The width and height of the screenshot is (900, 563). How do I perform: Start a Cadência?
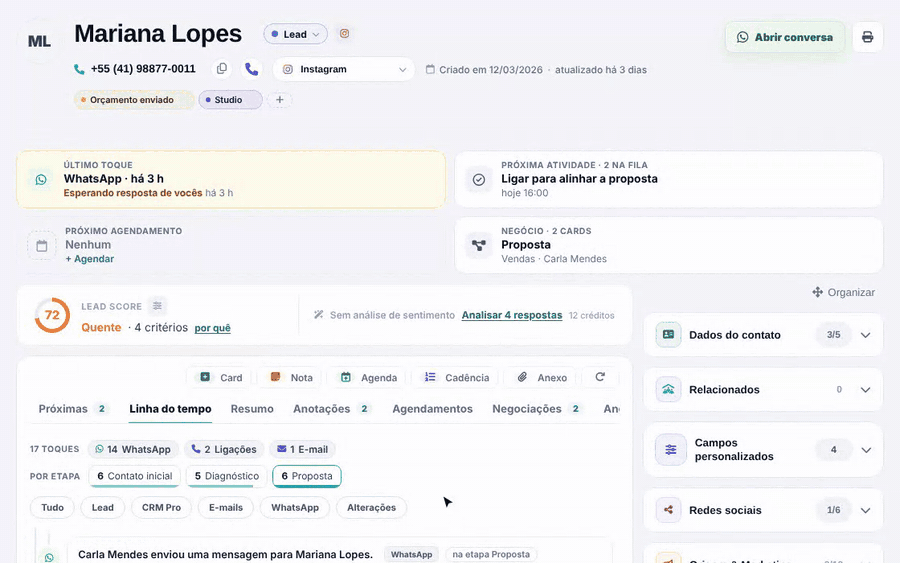[456, 377]
